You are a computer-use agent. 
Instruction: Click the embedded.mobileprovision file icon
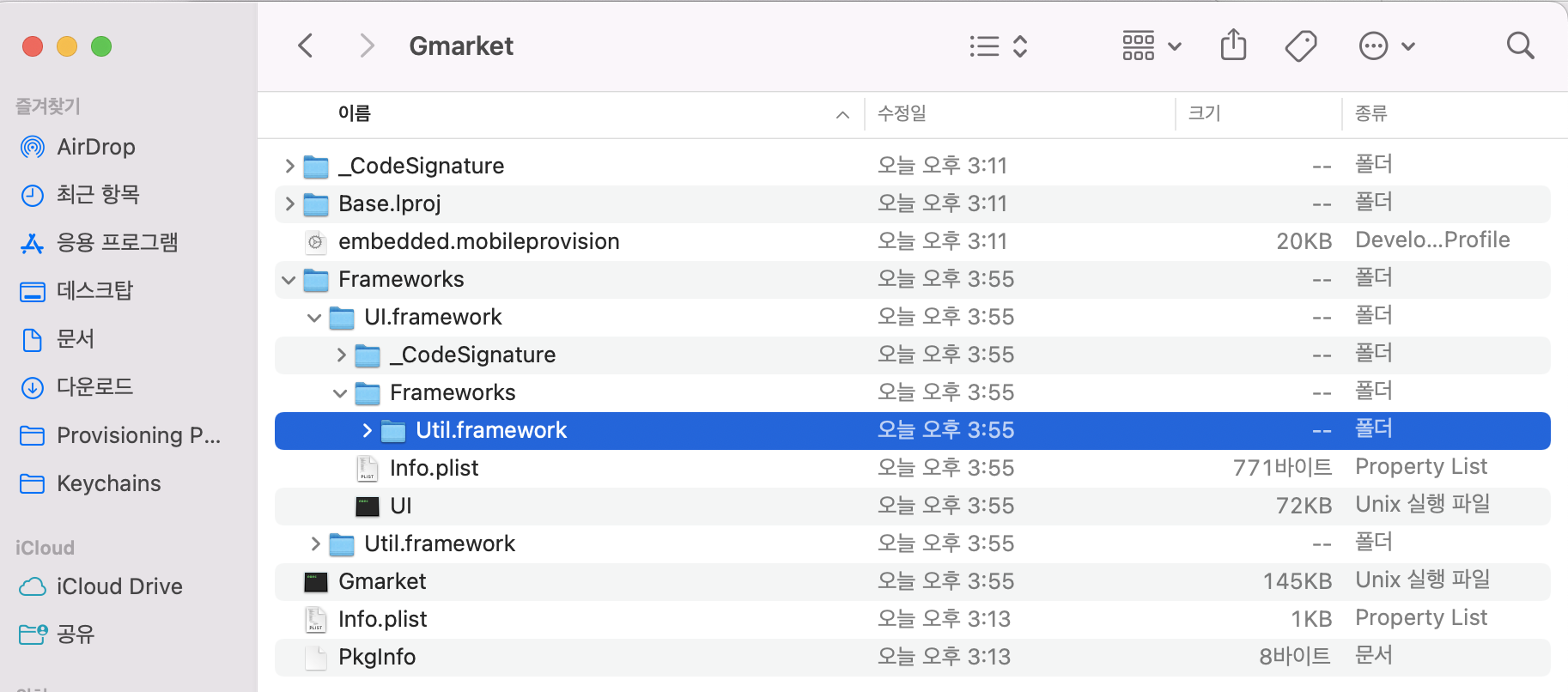point(316,242)
